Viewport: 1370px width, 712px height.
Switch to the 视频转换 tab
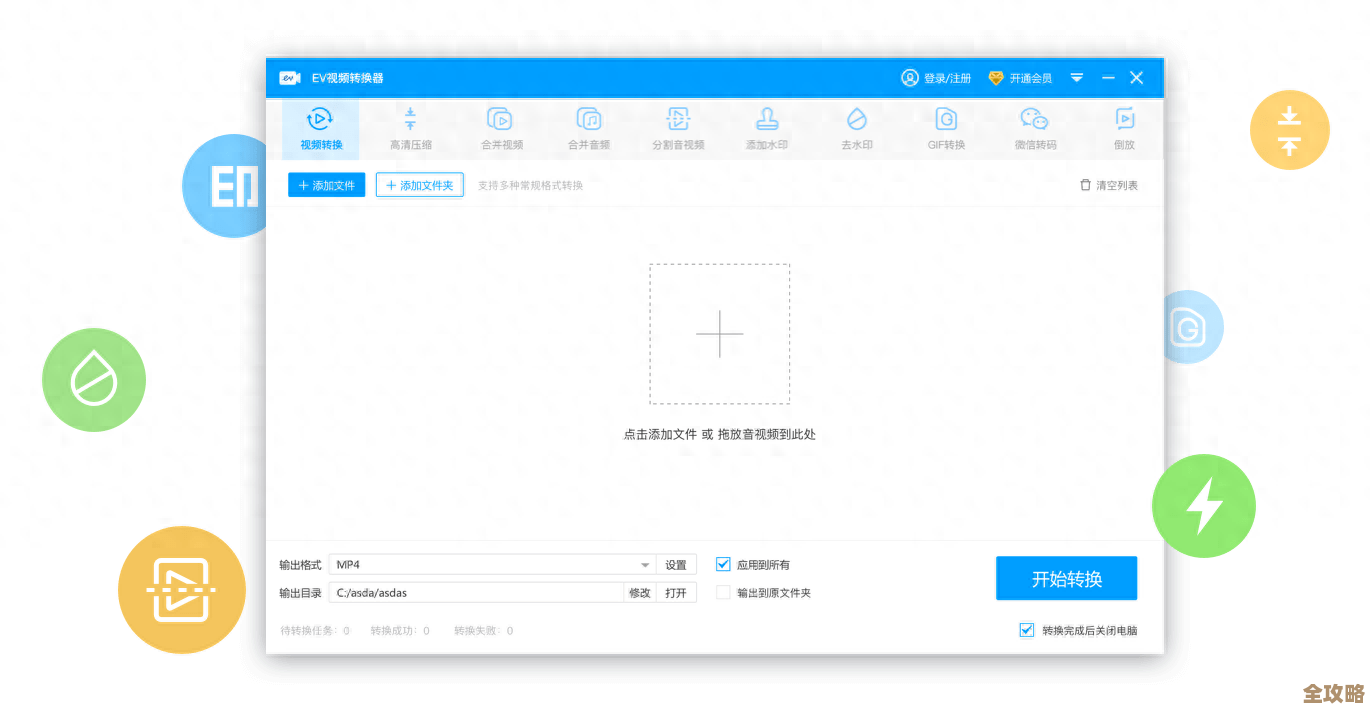[x=319, y=127]
